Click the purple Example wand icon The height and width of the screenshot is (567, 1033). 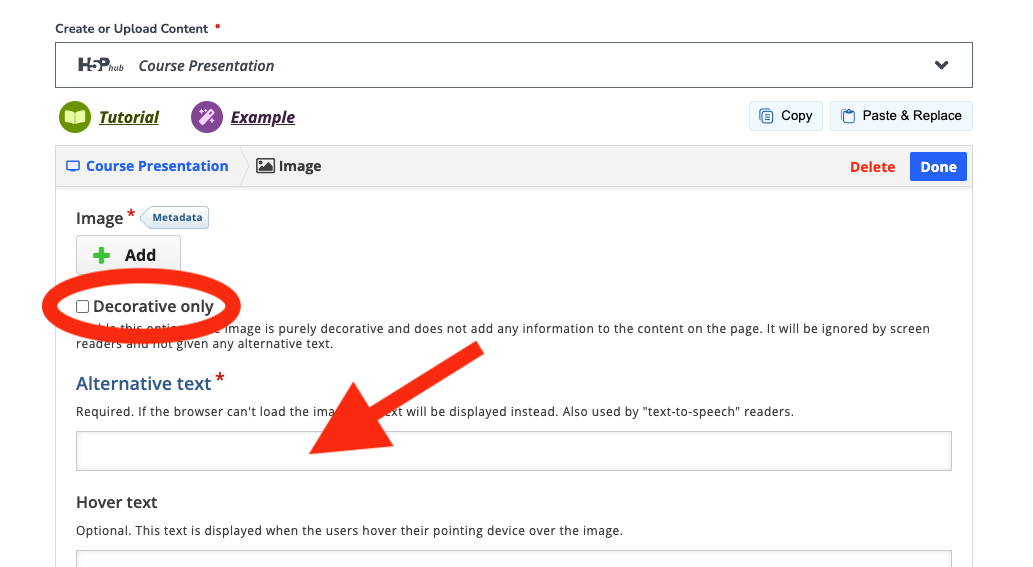coord(207,117)
